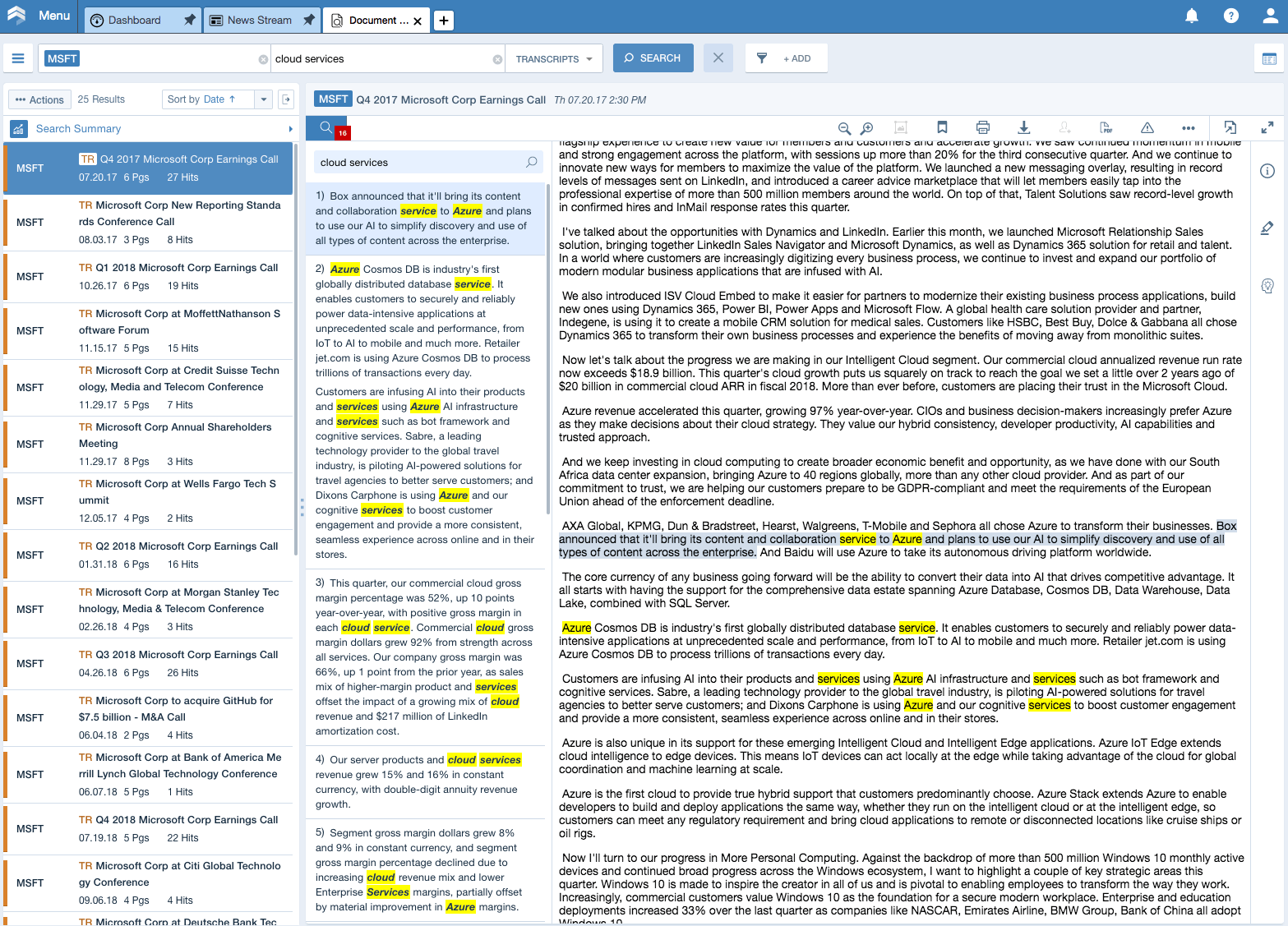Screen dimensions: 1288x926
Task: Open the sort options dropdown arrow
Action: pyautogui.click(x=264, y=99)
